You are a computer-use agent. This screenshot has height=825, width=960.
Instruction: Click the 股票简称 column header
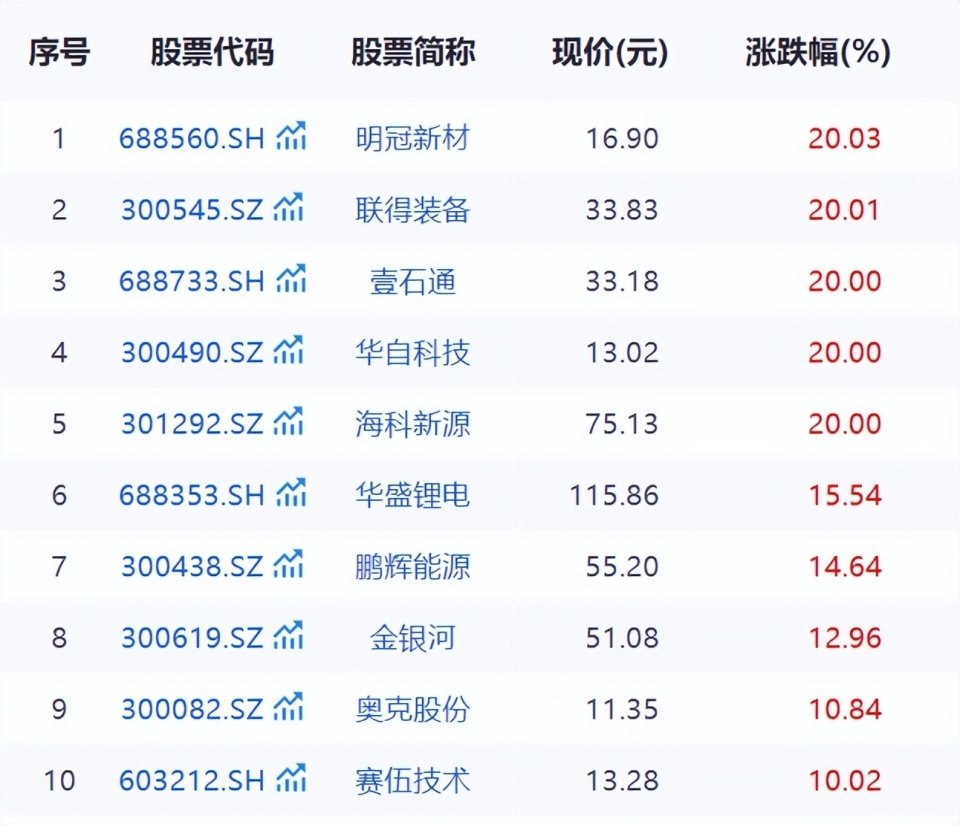[413, 51]
